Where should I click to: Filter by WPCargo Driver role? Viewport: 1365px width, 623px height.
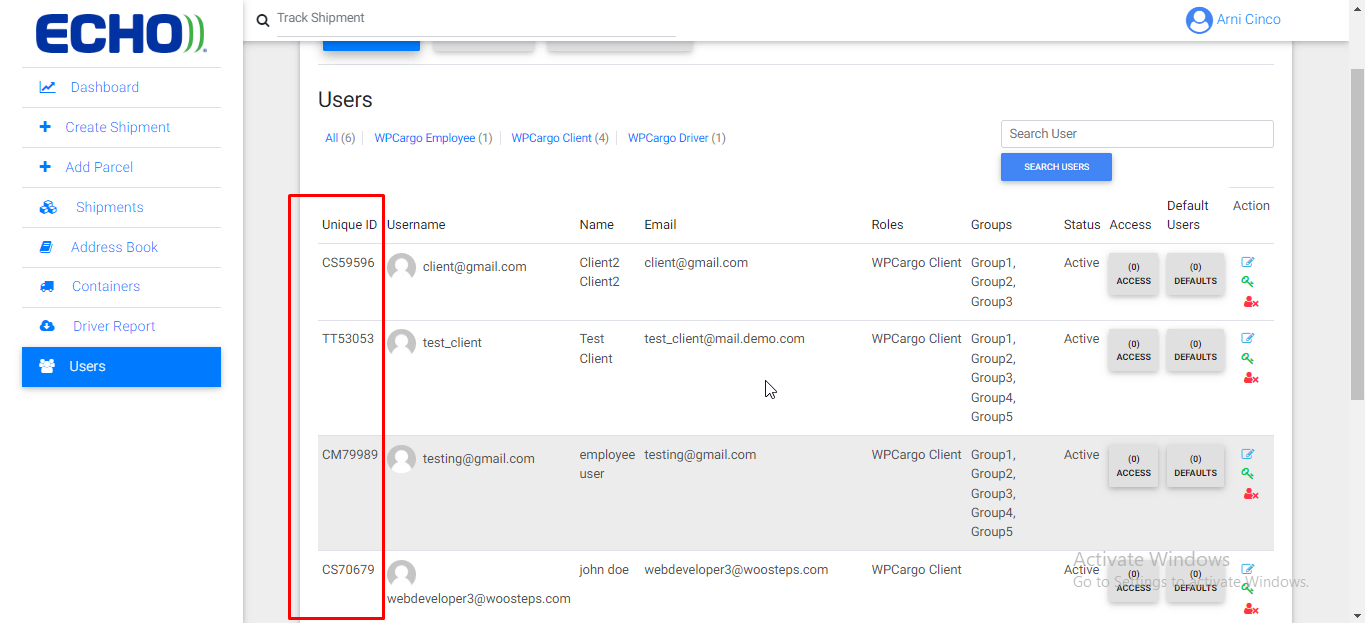point(677,138)
